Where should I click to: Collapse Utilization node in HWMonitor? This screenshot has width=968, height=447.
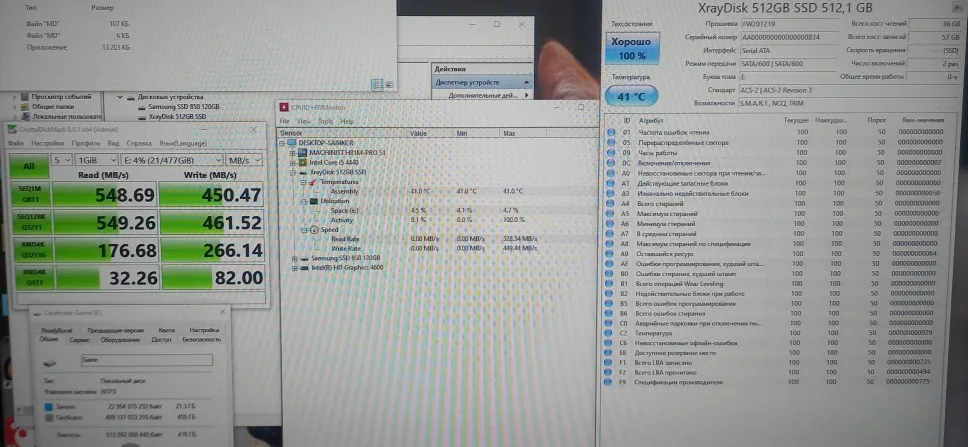pos(304,201)
